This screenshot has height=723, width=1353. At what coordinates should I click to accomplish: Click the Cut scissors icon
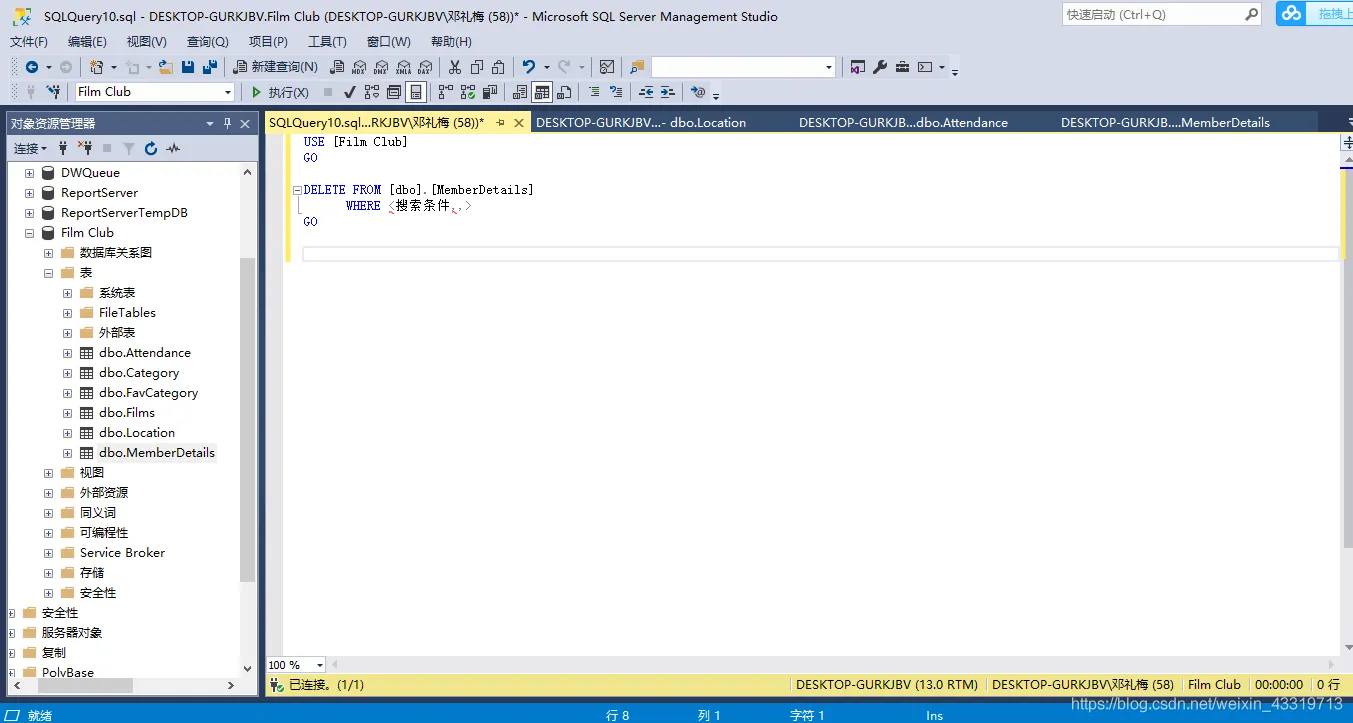coord(455,67)
